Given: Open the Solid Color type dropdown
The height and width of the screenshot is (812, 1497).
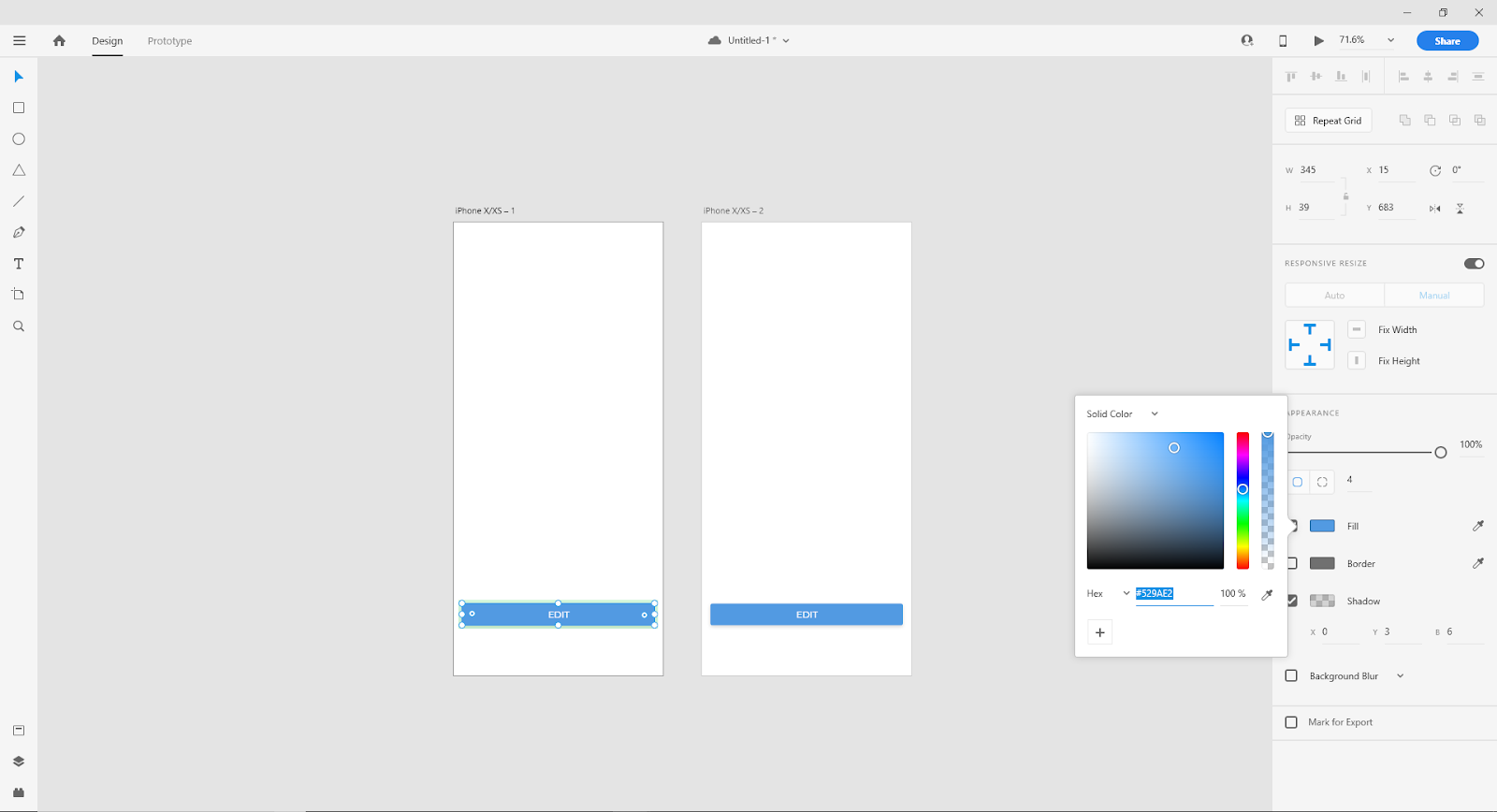Looking at the screenshot, I should pyautogui.click(x=1123, y=413).
